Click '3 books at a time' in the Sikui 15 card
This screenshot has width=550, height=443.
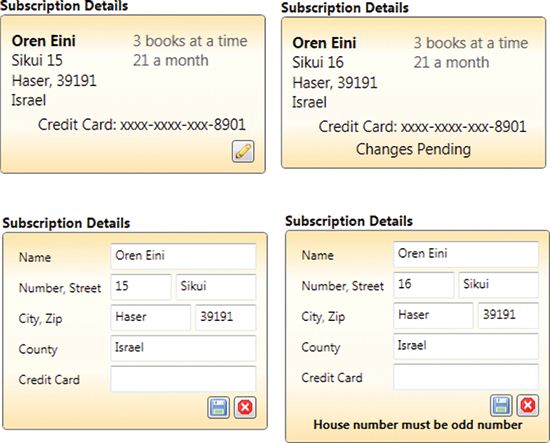coord(190,41)
